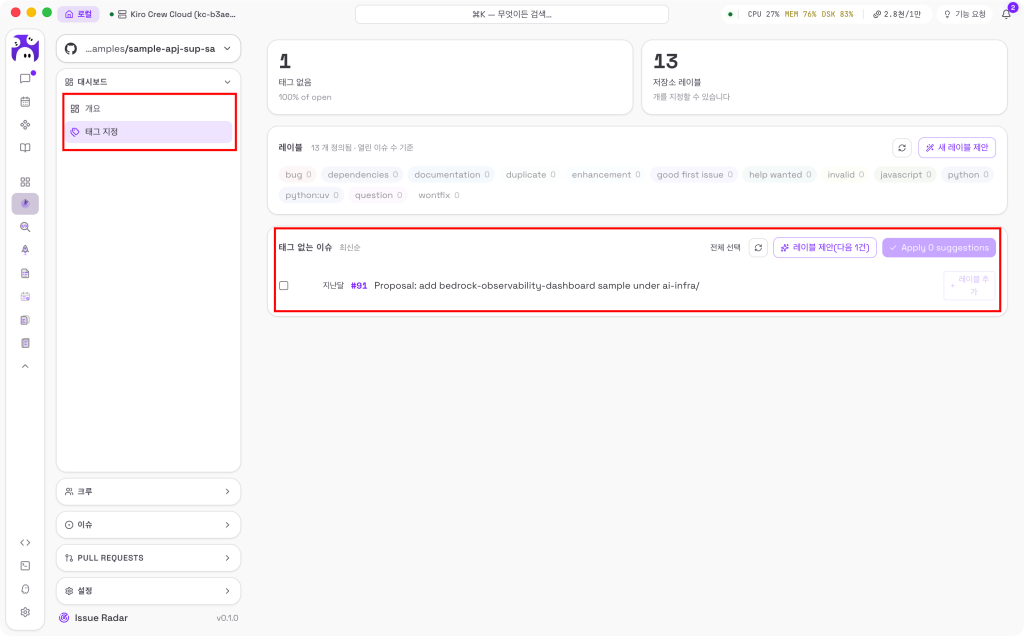Switch to the Kiro Crew Cloud tab

[x=173, y=14]
